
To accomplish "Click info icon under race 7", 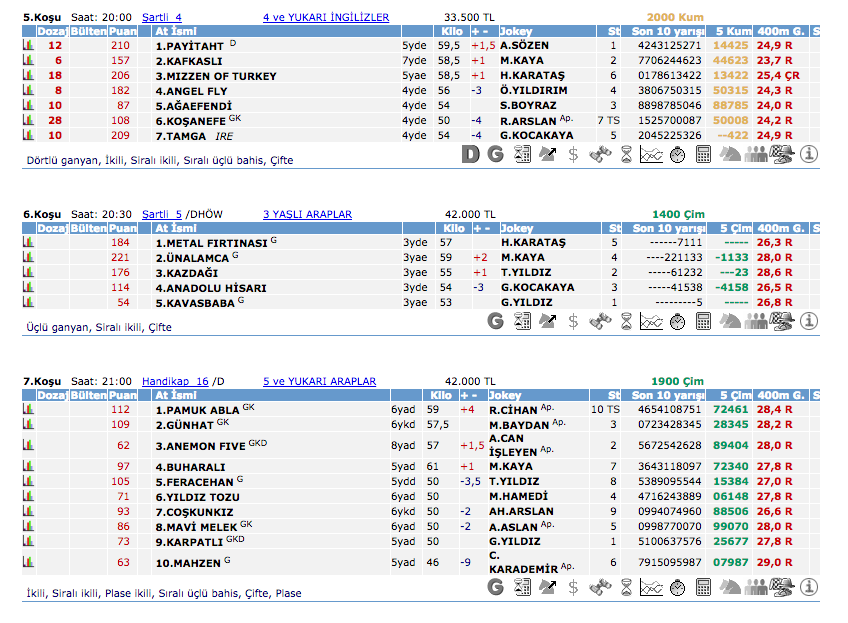I will (809, 588).
